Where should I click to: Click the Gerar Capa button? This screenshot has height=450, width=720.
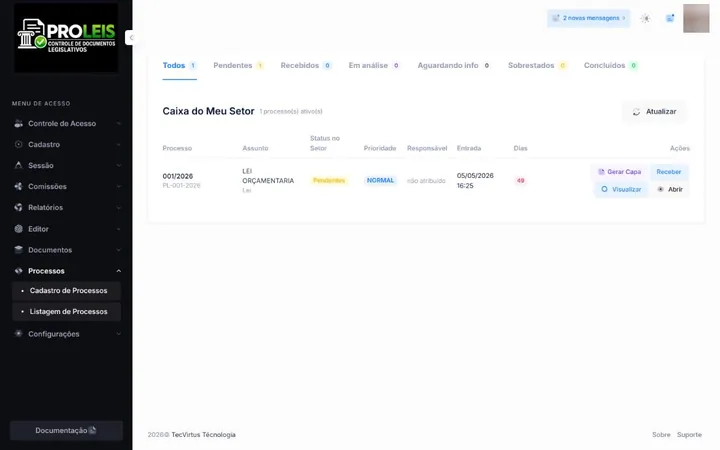coord(619,172)
